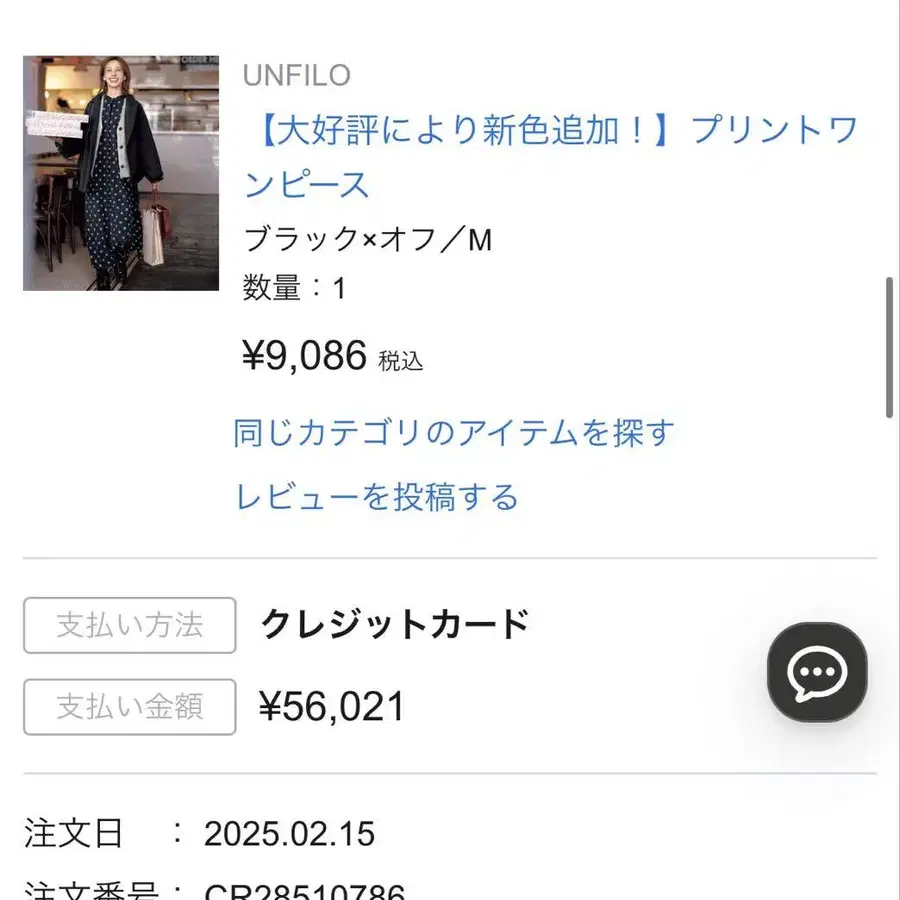Click the vertical scrollbar thumb
The height and width of the screenshot is (900, 900).
coord(890,347)
